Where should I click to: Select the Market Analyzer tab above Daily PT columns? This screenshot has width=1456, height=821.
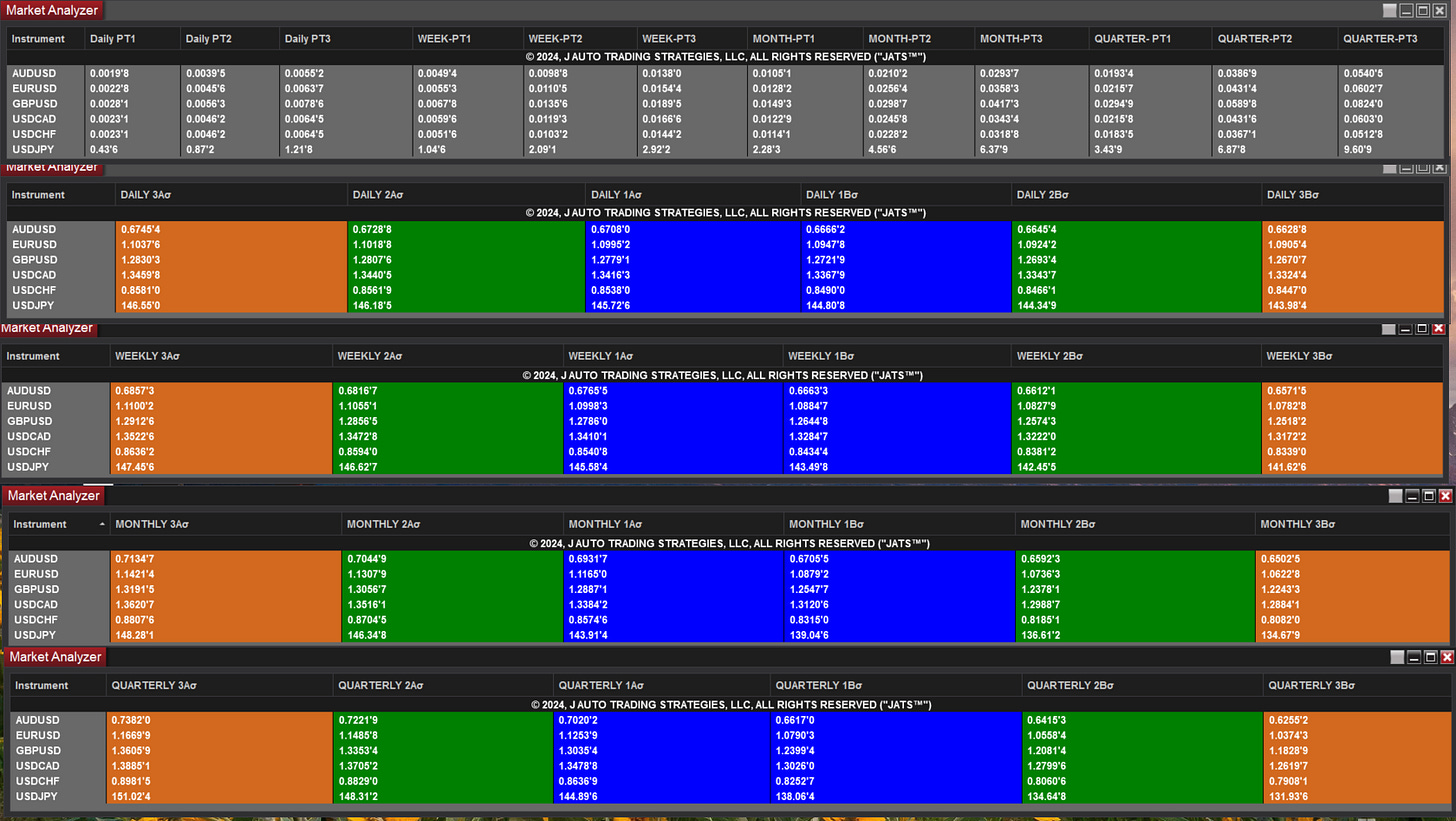52,10
